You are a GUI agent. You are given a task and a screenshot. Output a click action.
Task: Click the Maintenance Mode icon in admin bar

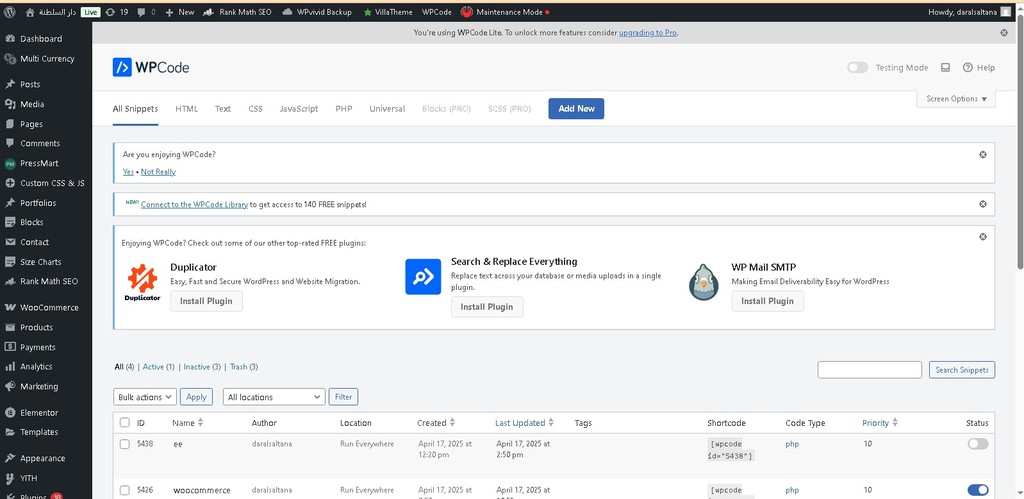(x=466, y=12)
